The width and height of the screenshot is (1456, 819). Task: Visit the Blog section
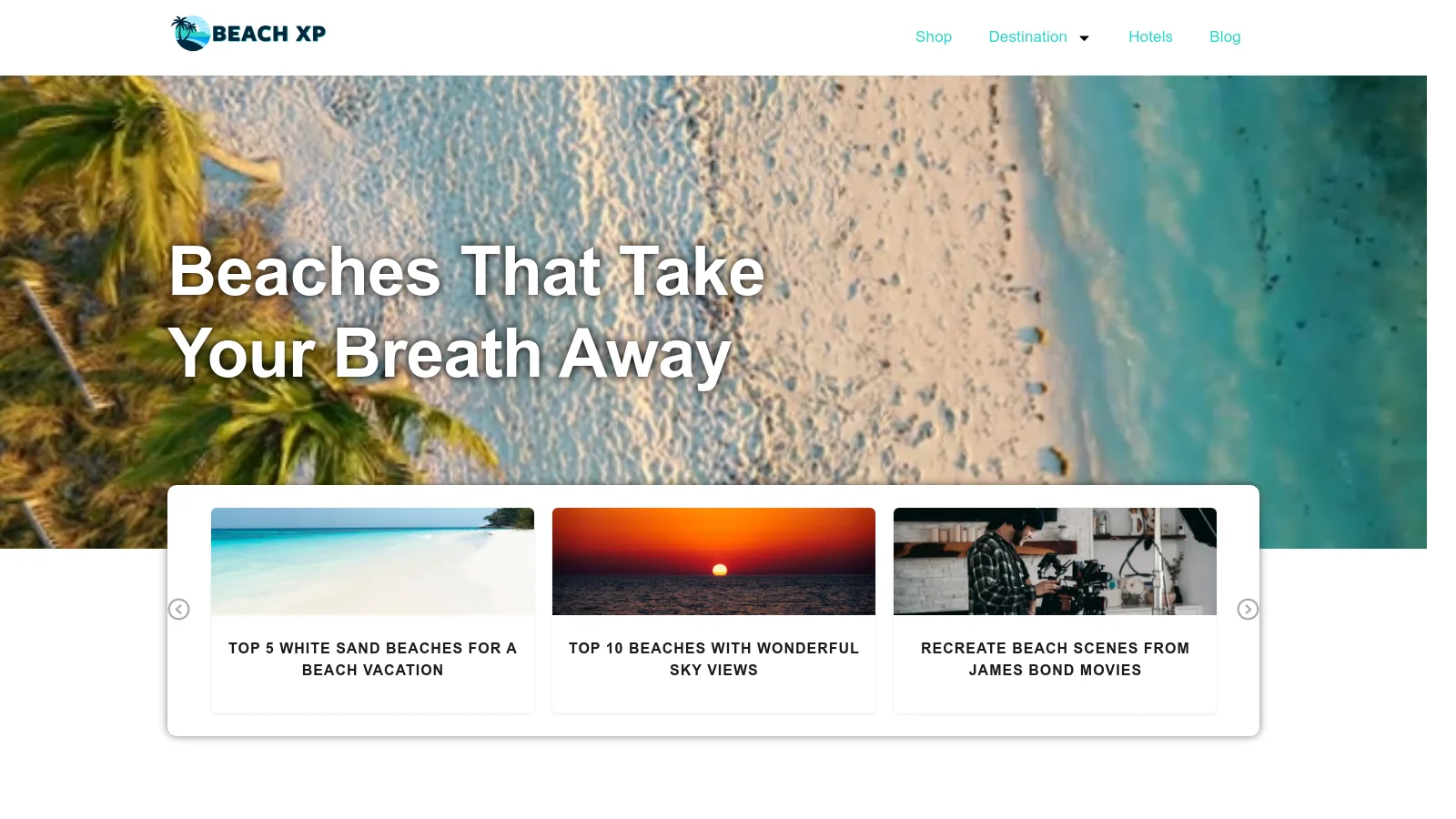(1225, 37)
